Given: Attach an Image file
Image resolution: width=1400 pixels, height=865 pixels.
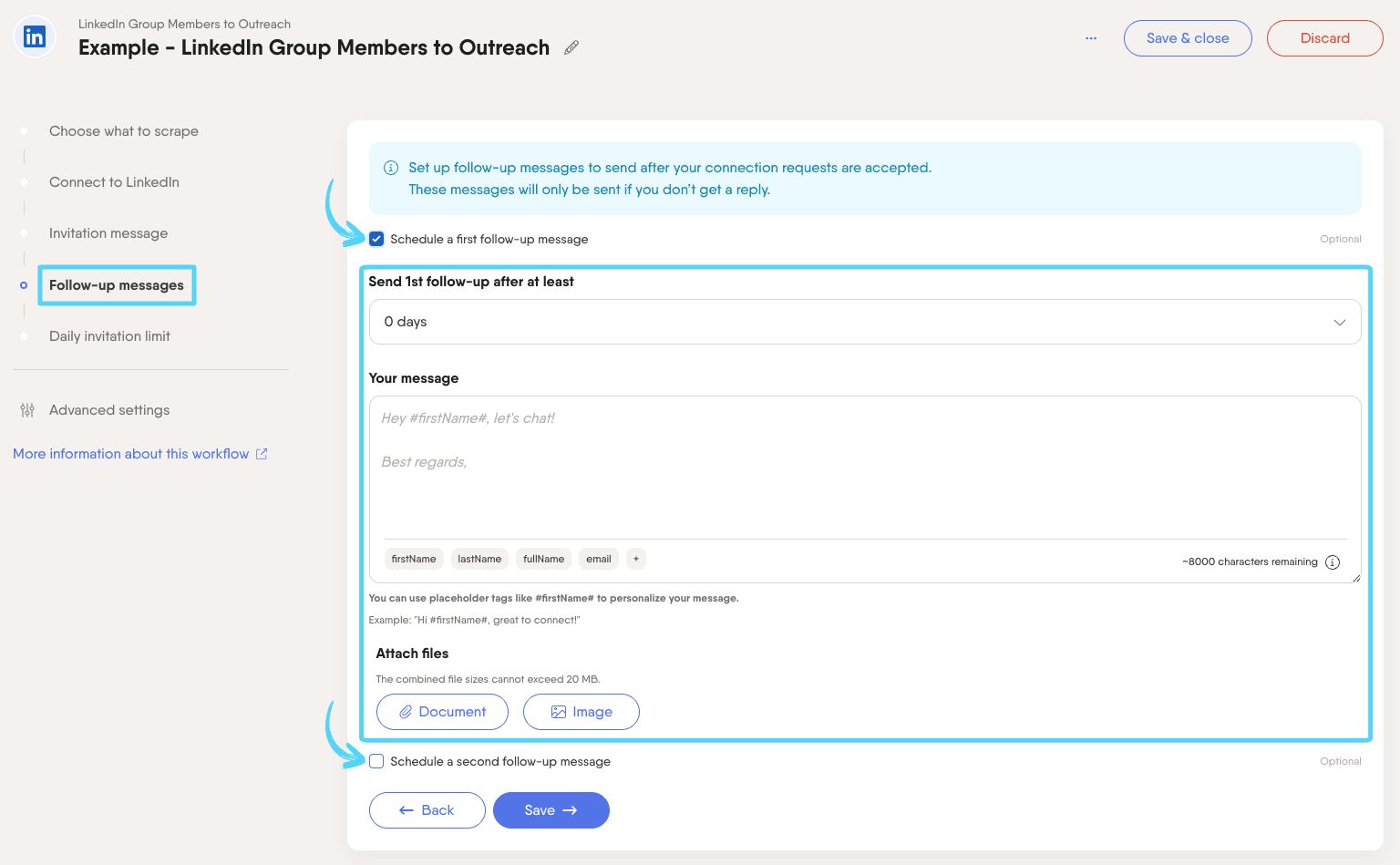Looking at the screenshot, I should coord(582,712).
